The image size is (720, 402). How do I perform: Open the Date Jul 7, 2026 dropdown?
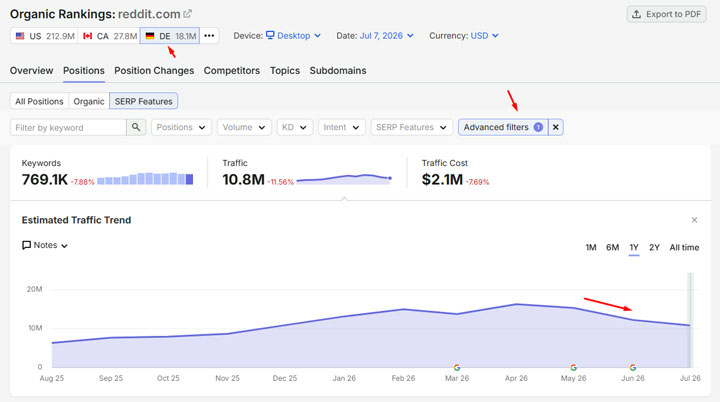[386, 36]
